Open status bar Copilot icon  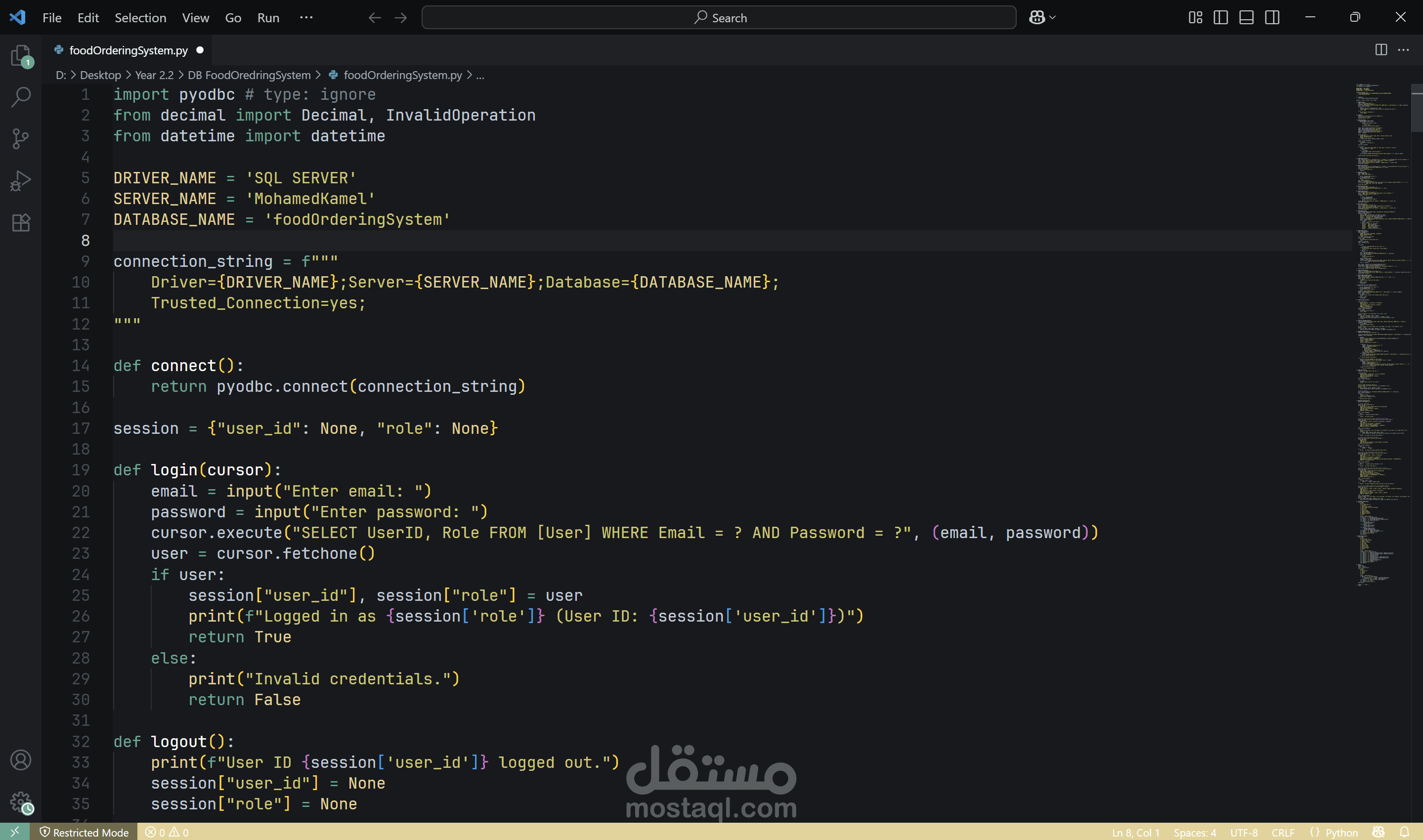pos(1379,832)
